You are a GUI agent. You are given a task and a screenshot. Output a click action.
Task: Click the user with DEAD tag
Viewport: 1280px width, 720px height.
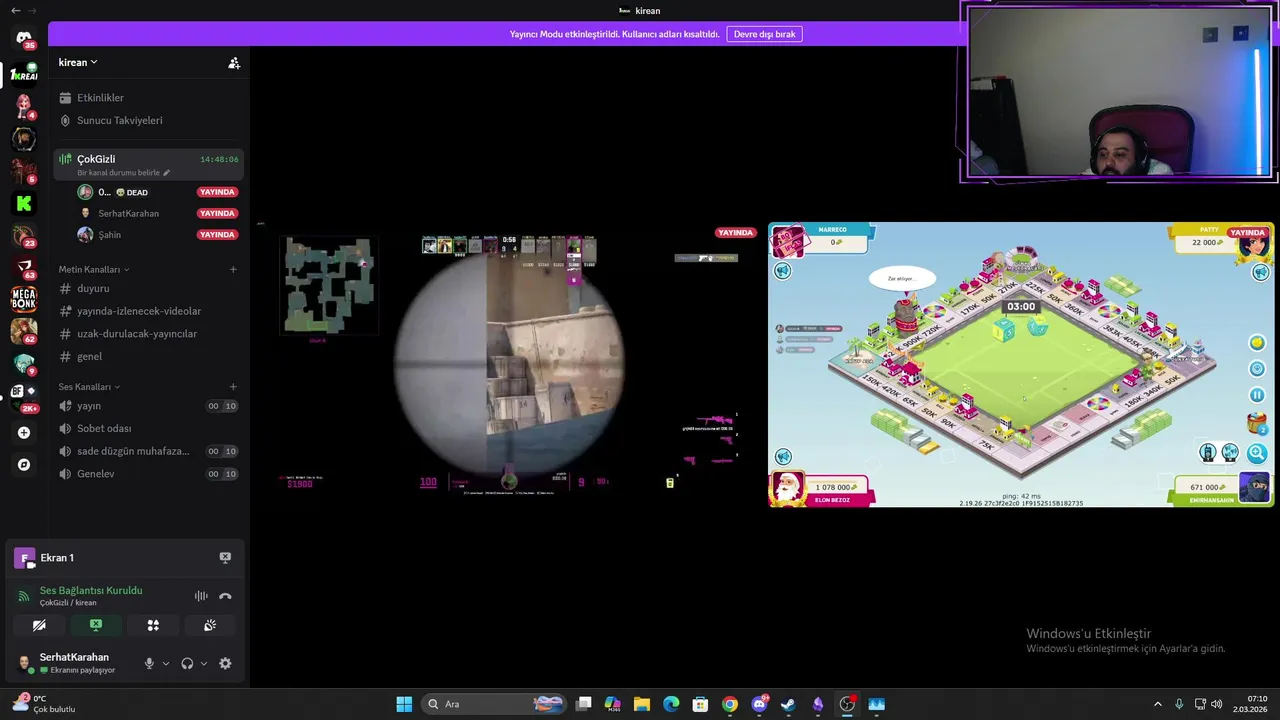tap(159, 192)
